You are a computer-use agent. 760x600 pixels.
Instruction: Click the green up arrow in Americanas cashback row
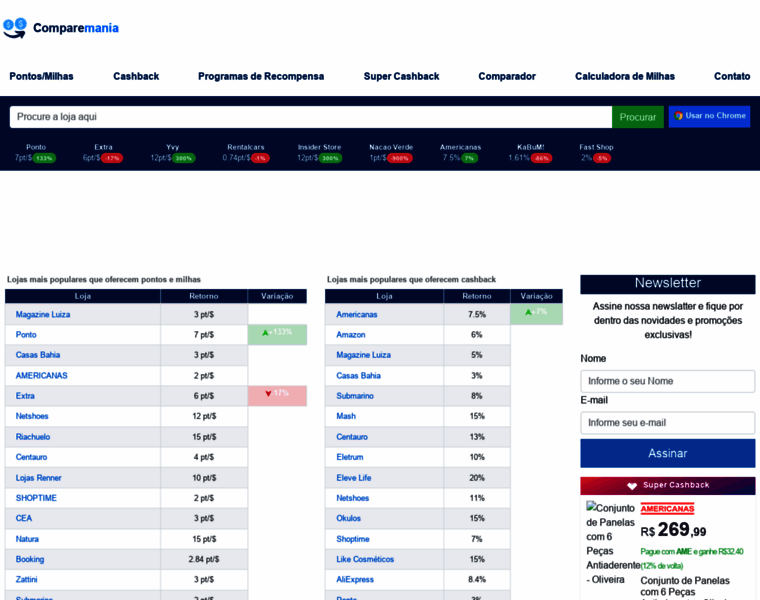528,312
